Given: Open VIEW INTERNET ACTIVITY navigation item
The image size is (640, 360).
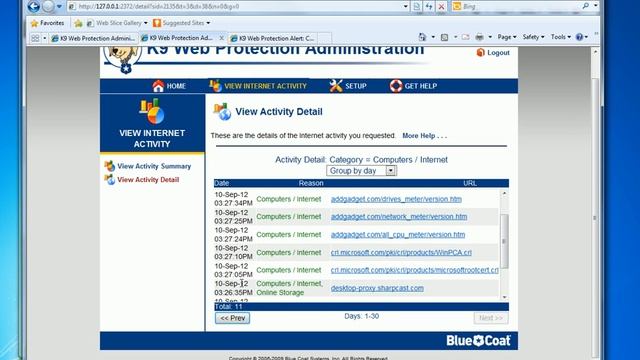Looking at the screenshot, I should (265, 86).
